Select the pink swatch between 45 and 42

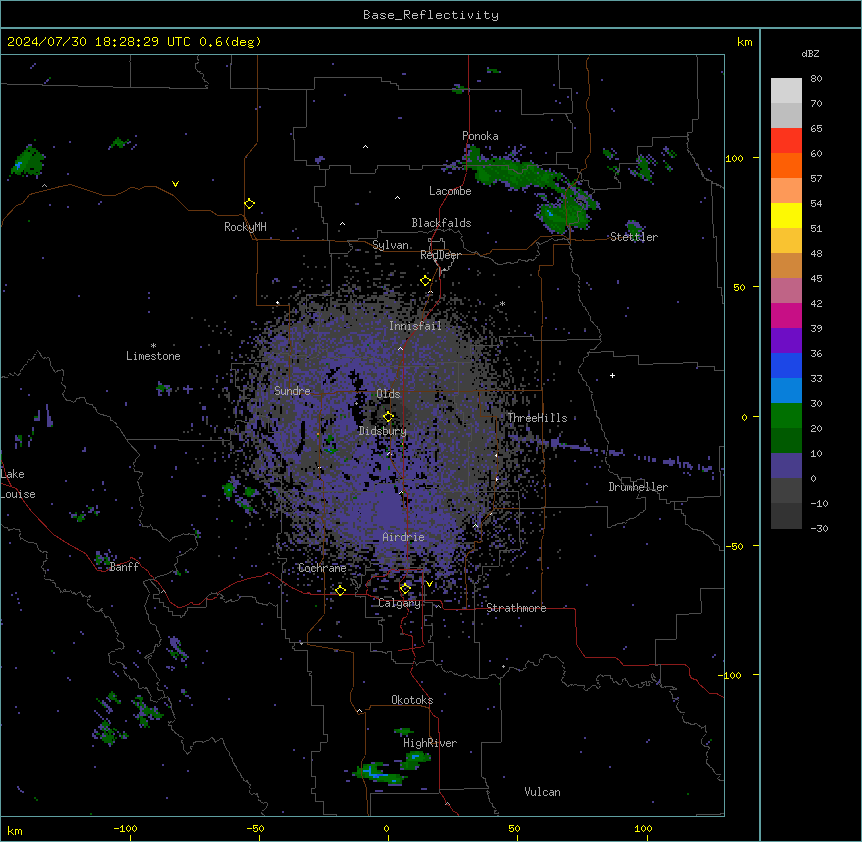click(786, 291)
